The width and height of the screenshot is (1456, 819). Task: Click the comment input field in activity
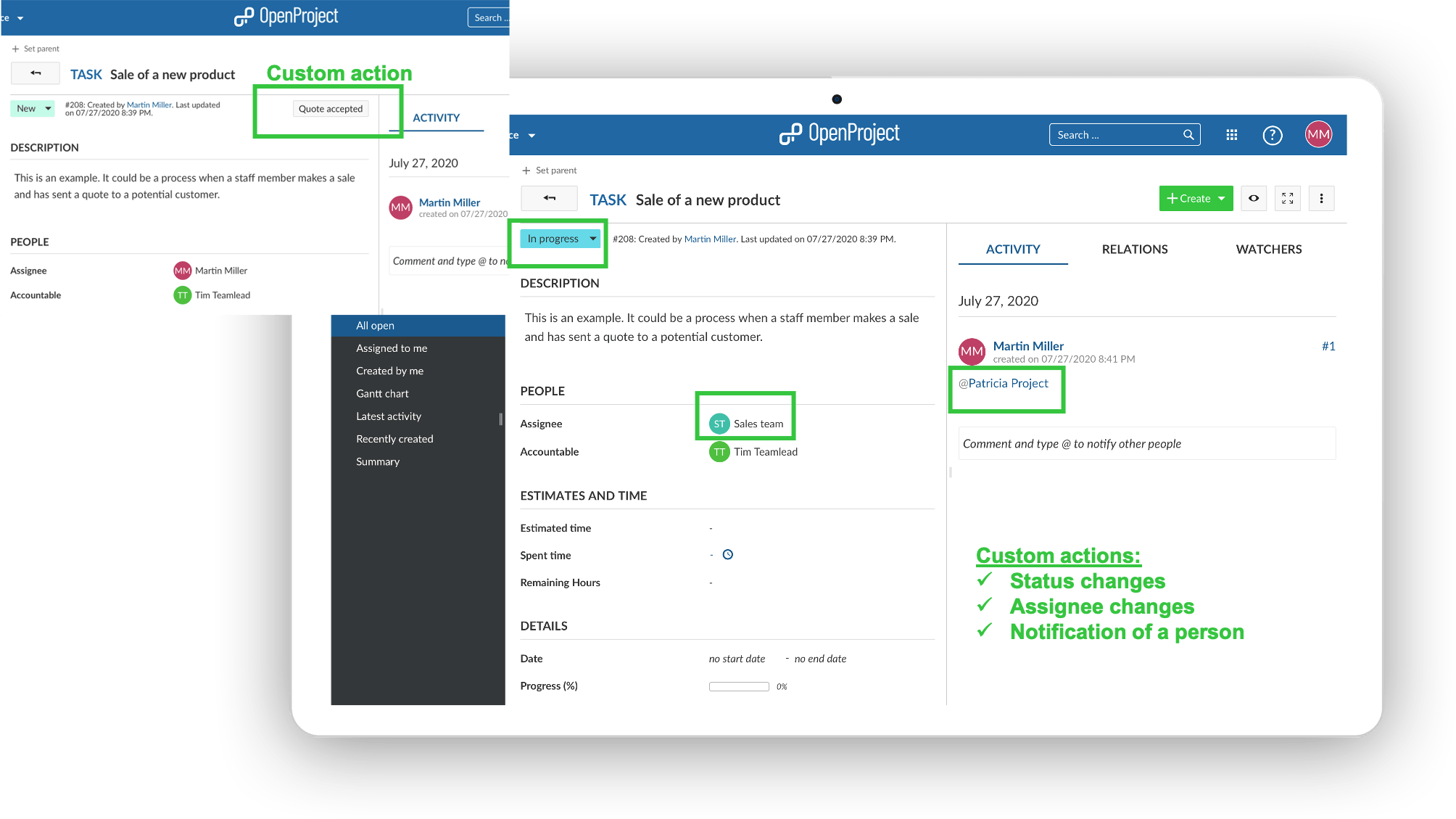coord(1146,444)
